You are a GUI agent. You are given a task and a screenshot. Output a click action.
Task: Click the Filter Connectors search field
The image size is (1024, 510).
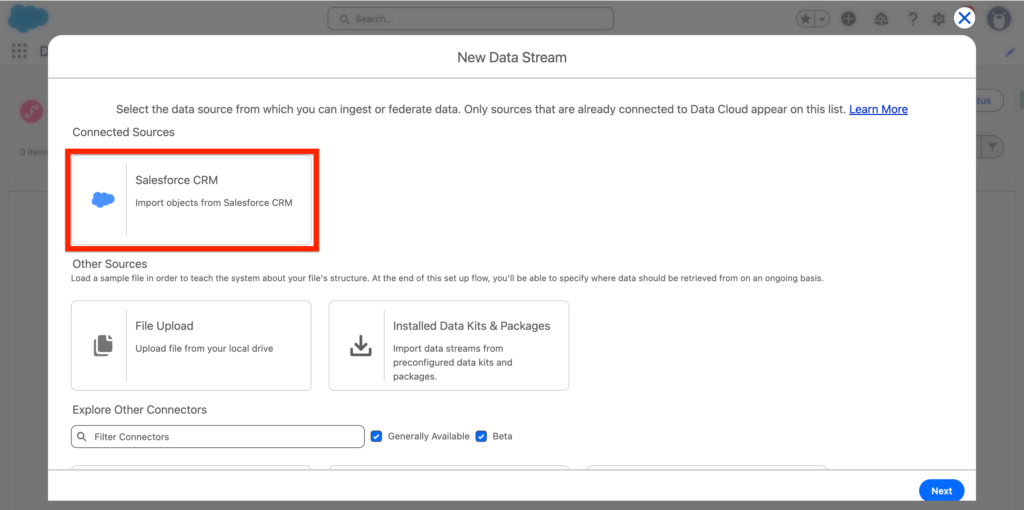[x=218, y=437]
